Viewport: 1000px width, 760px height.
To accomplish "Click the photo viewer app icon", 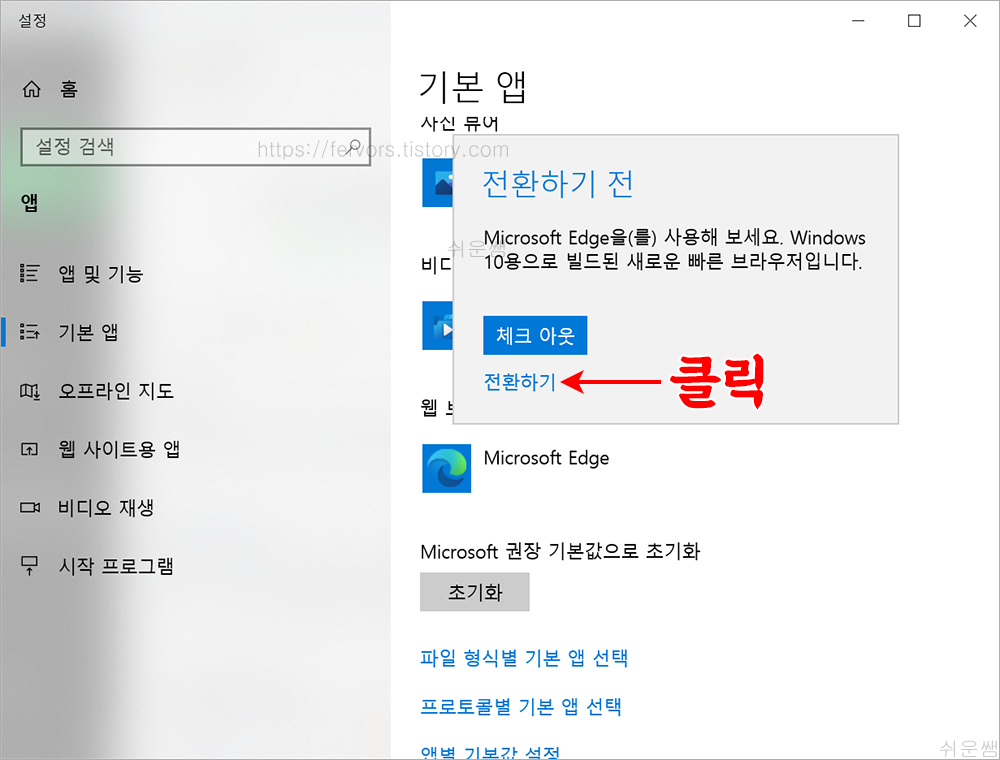I will 438,183.
